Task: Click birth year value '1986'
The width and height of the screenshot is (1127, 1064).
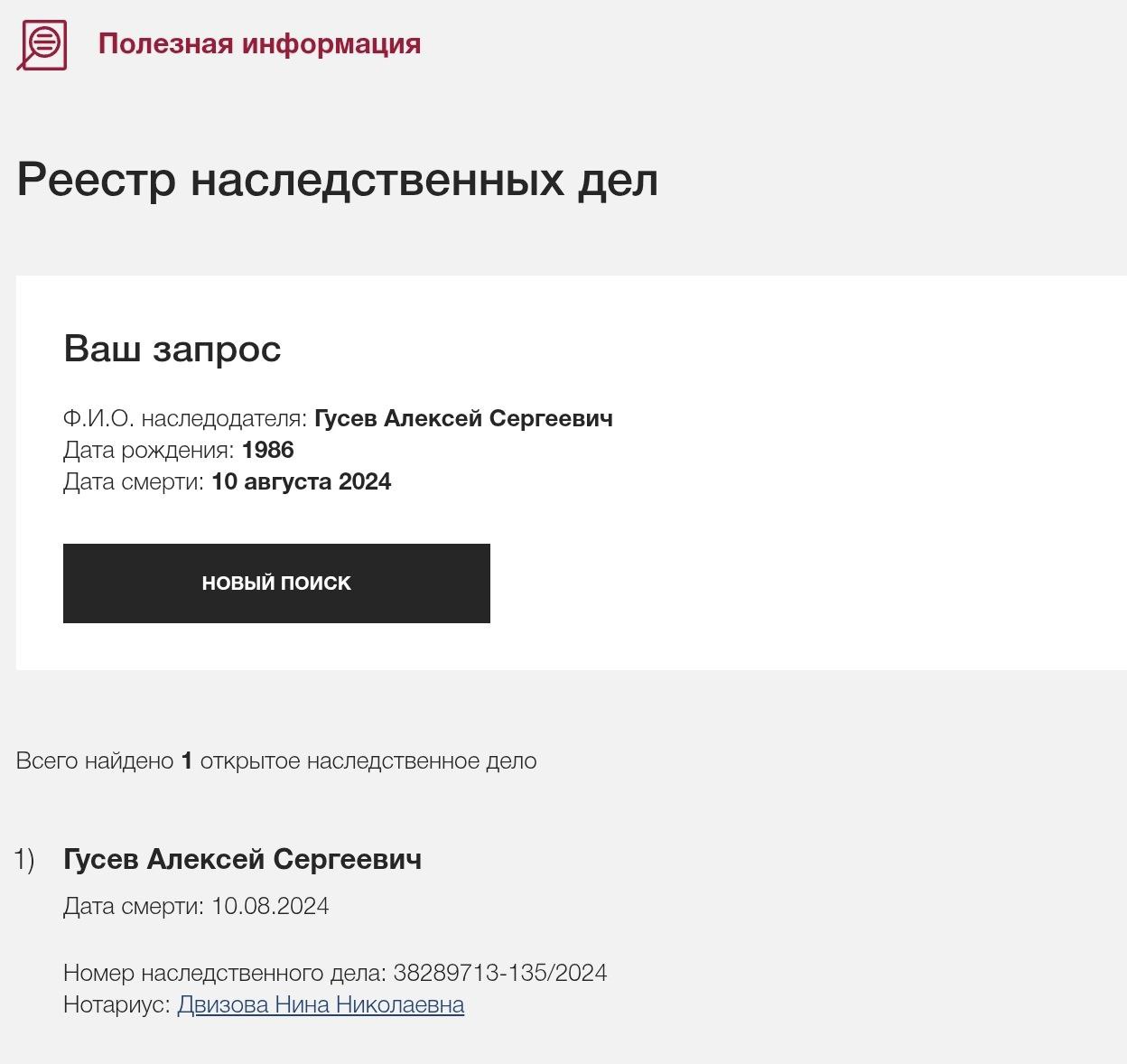Action: click(x=268, y=450)
